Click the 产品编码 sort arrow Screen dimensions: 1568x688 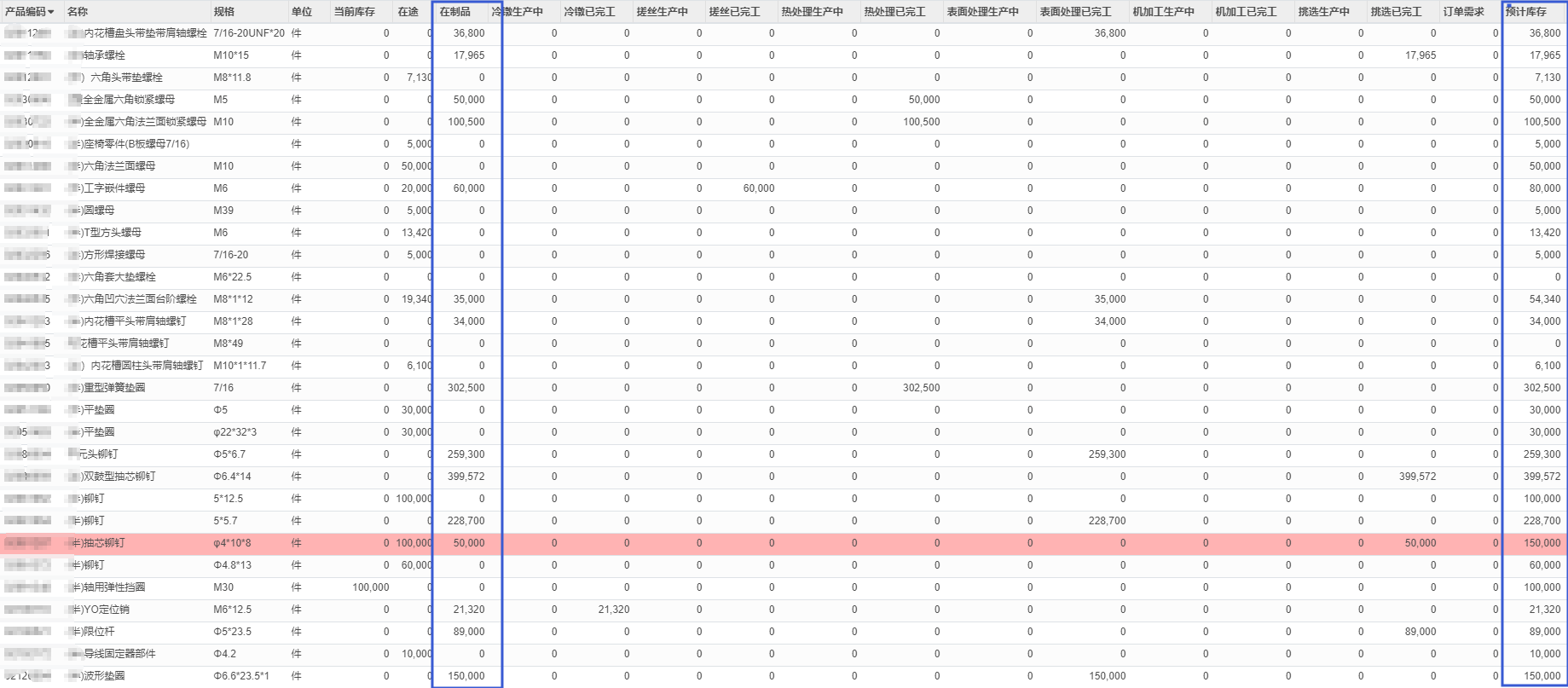[x=51, y=12]
